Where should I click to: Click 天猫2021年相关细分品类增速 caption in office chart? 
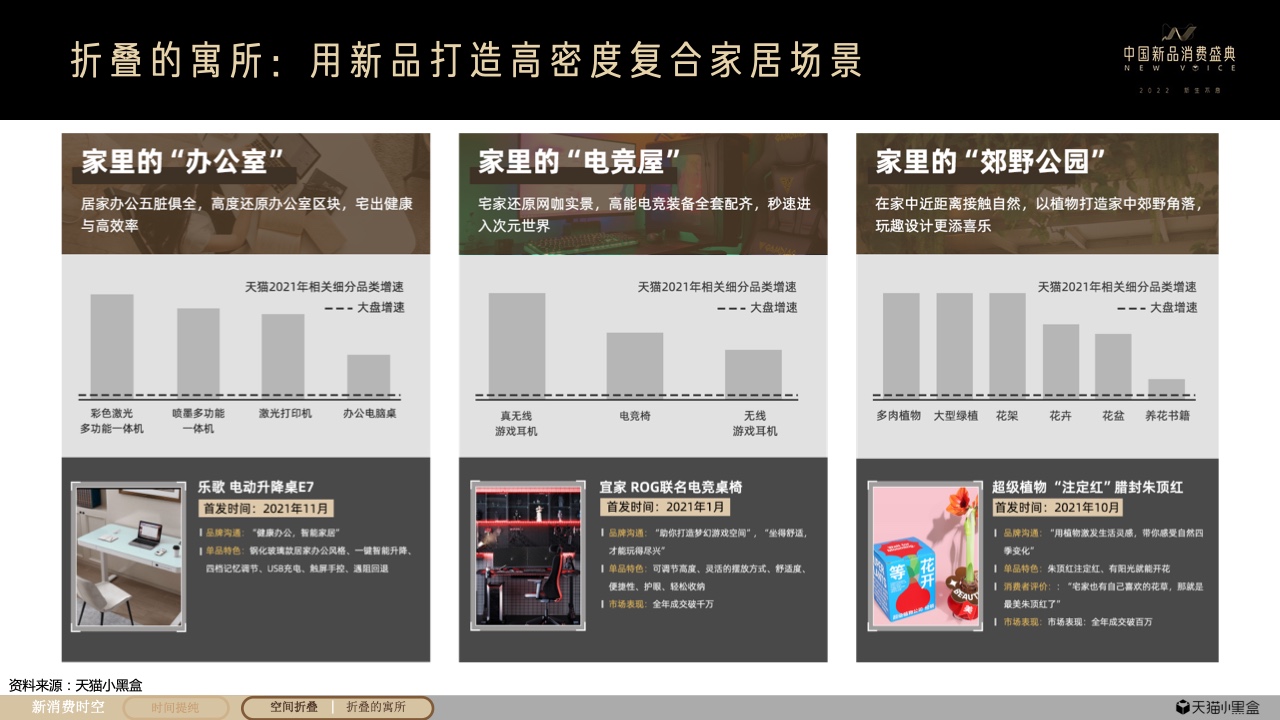pyautogui.click(x=324, y=287)
